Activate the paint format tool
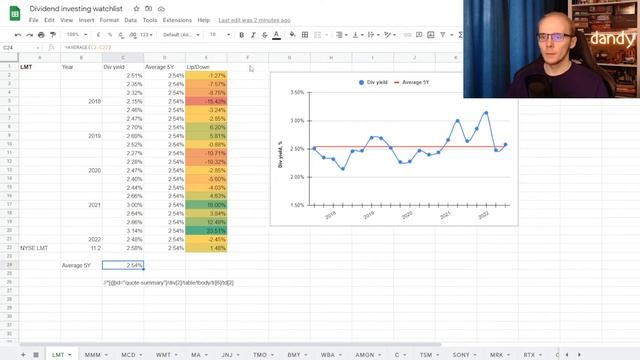The height and width of the screenshot is (360, 640). click(x=53, y=35)
